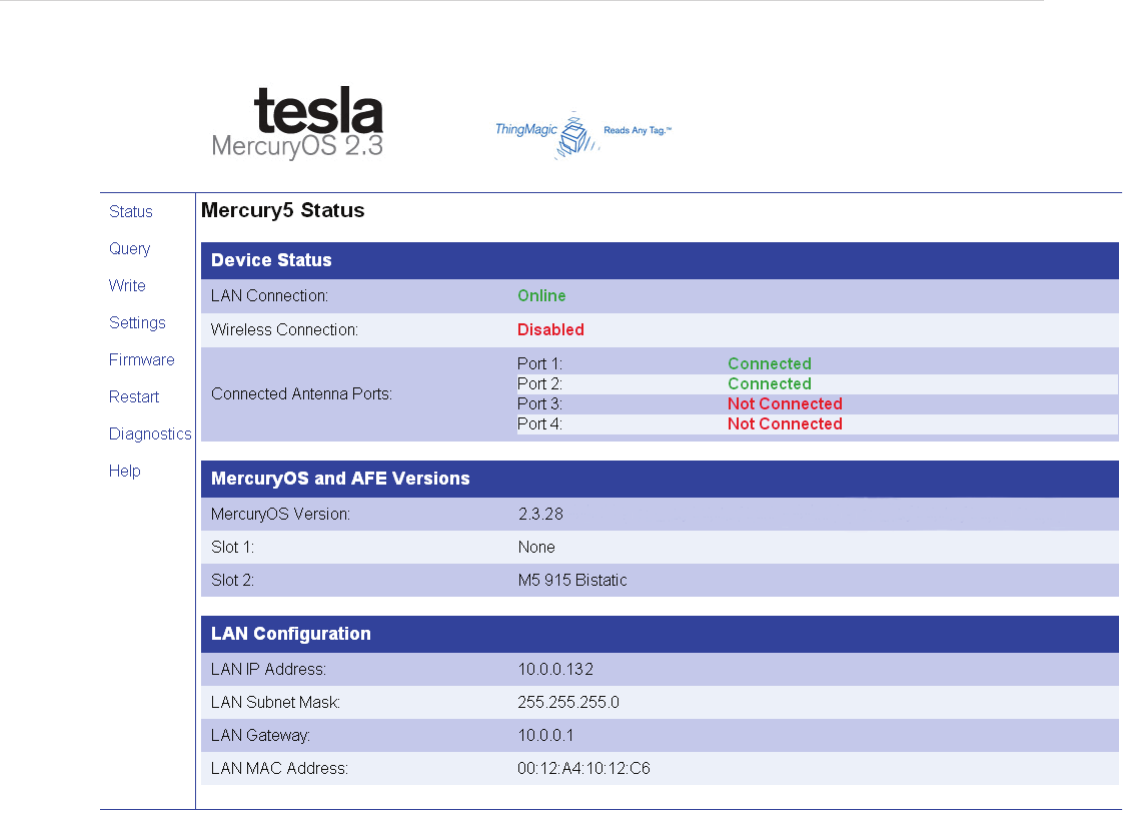Open the Query page link
This screenshot has height=815, width=1123.
[x=130, y=249]
